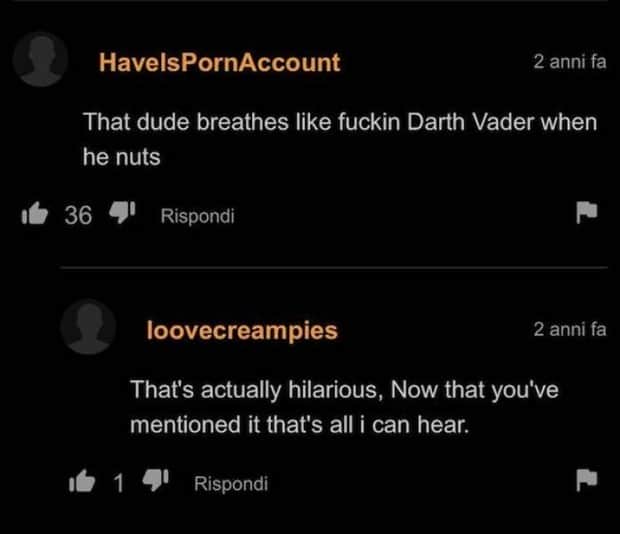Report the reply using its flag icon

586,480
